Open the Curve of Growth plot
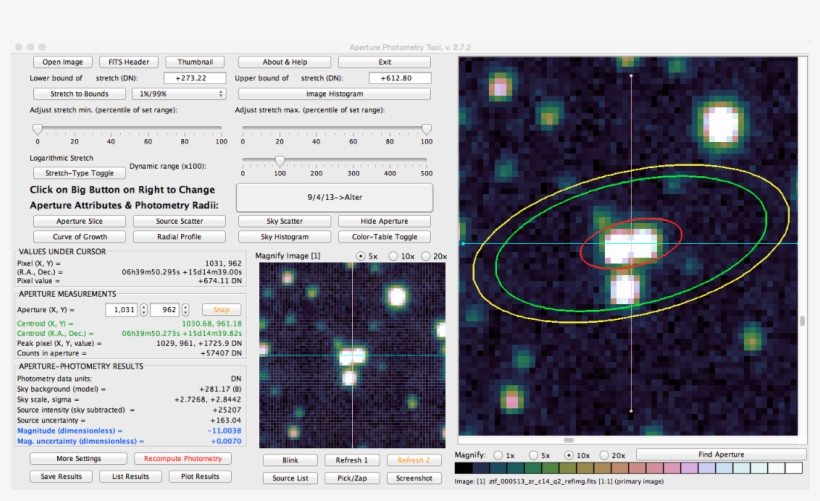The image size is (820, 501). pyautogui.click(x=79, y=237)
